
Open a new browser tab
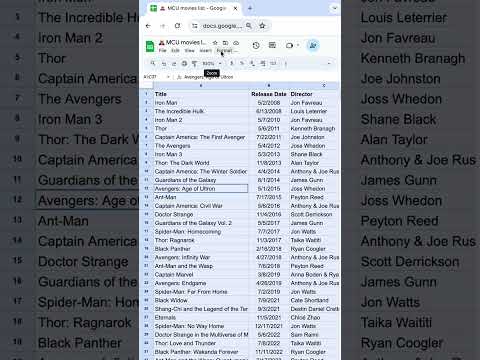[x=250, y=8]
